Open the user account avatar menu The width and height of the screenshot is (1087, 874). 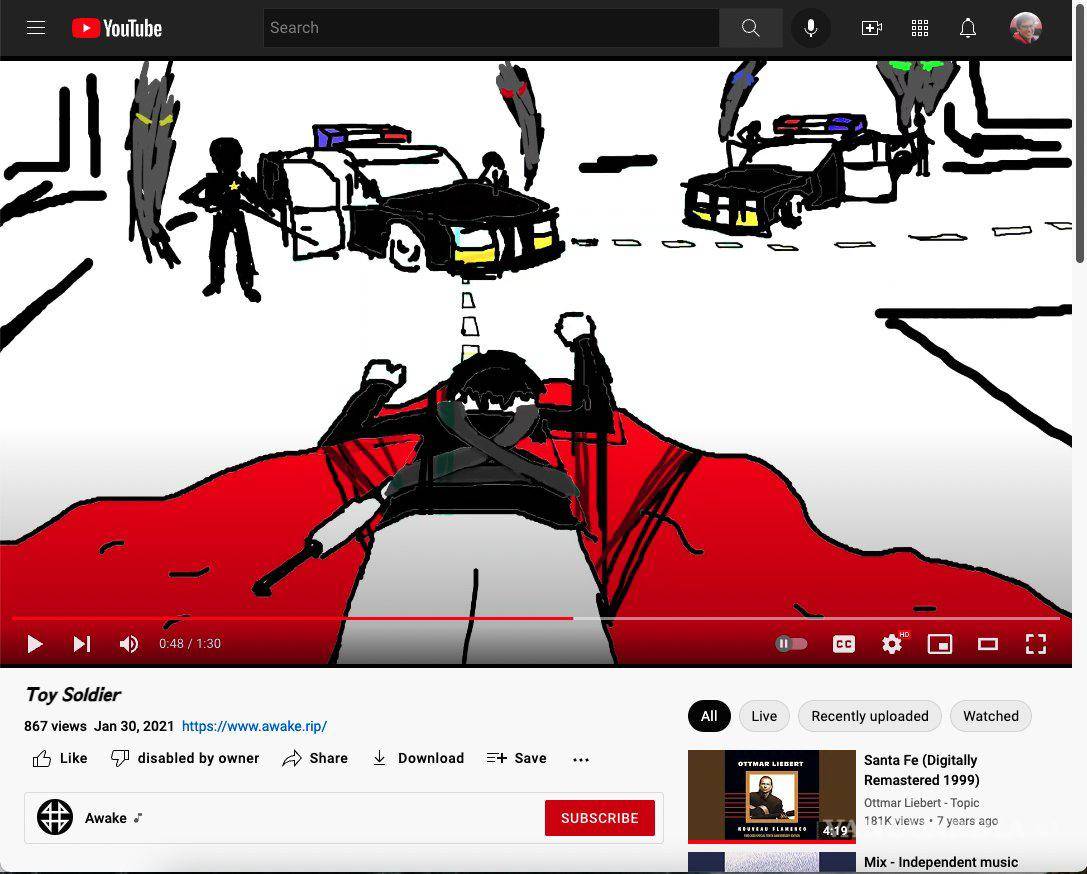click(x=1026, y=28)
